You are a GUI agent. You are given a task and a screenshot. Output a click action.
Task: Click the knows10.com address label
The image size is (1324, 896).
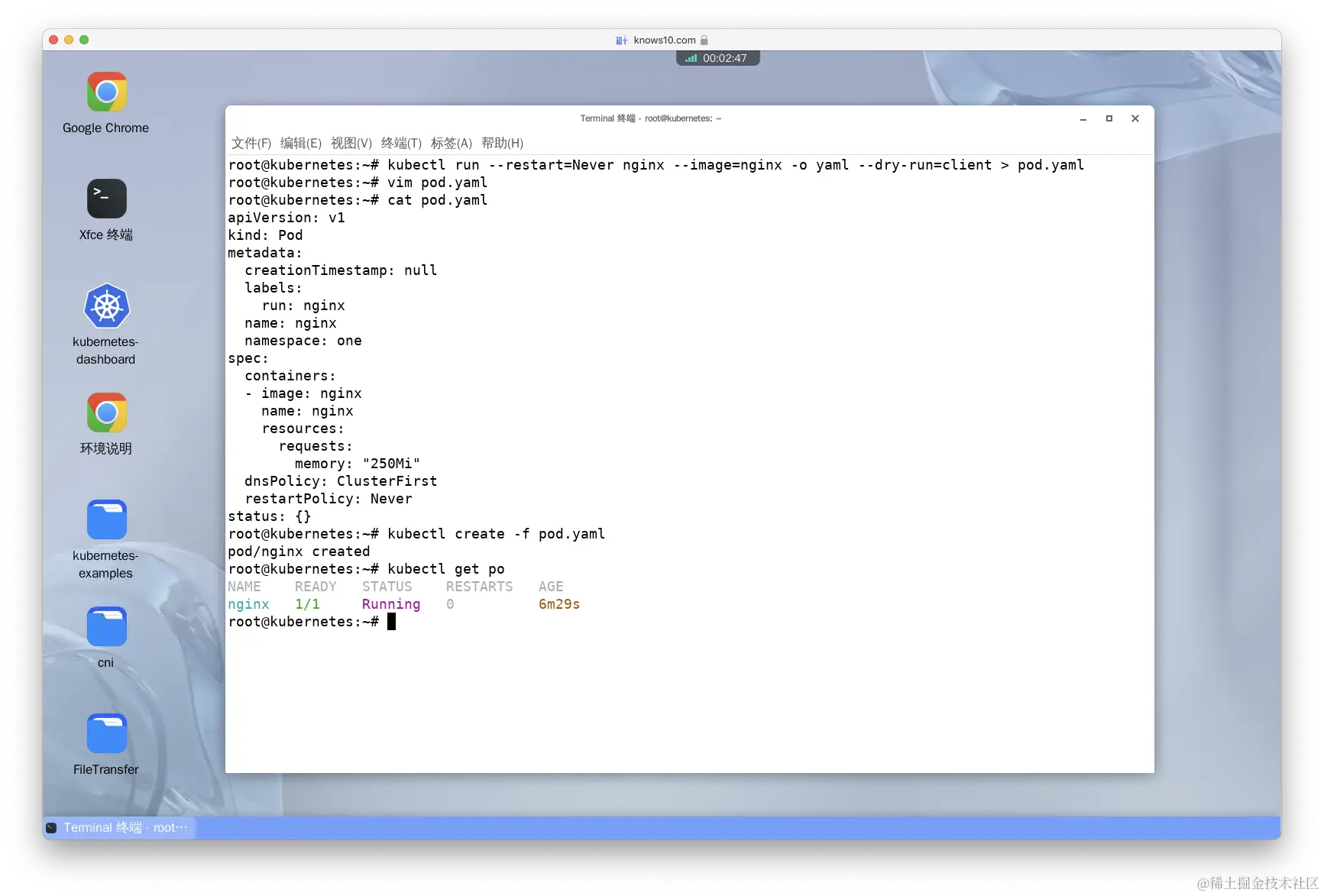click(664, 40)
